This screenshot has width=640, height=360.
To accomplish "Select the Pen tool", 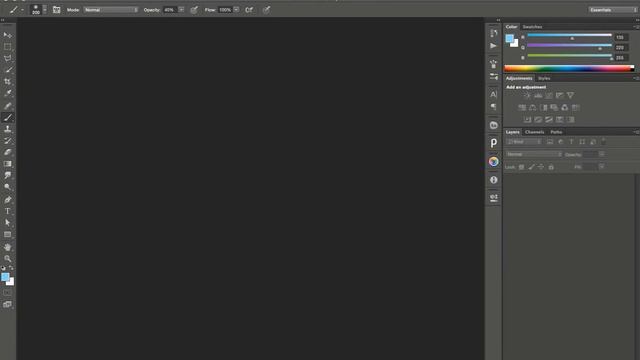I will click(x=8, y=200).
